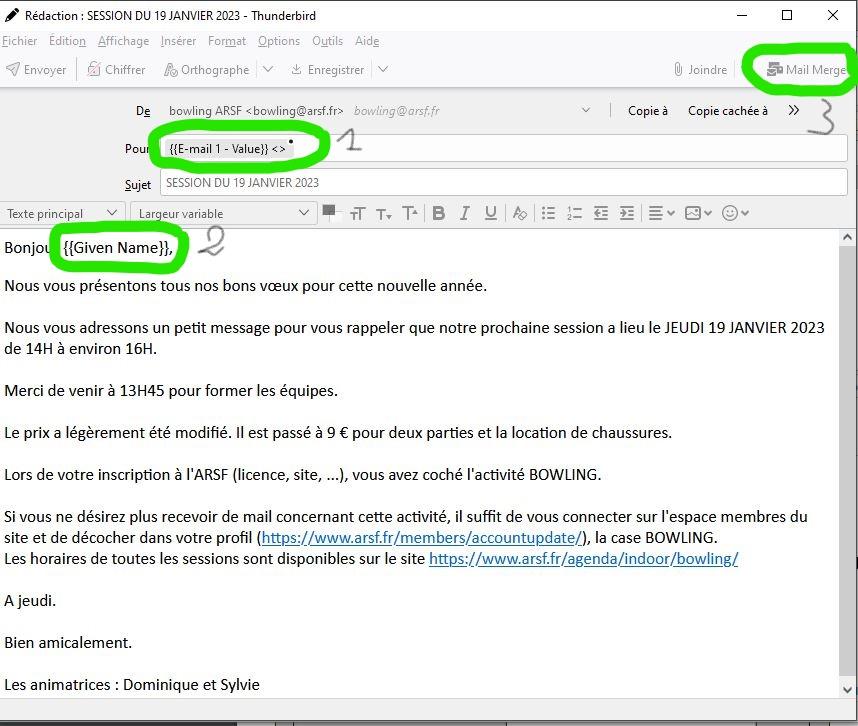Open the Affichage menu

tap(124, 41)
